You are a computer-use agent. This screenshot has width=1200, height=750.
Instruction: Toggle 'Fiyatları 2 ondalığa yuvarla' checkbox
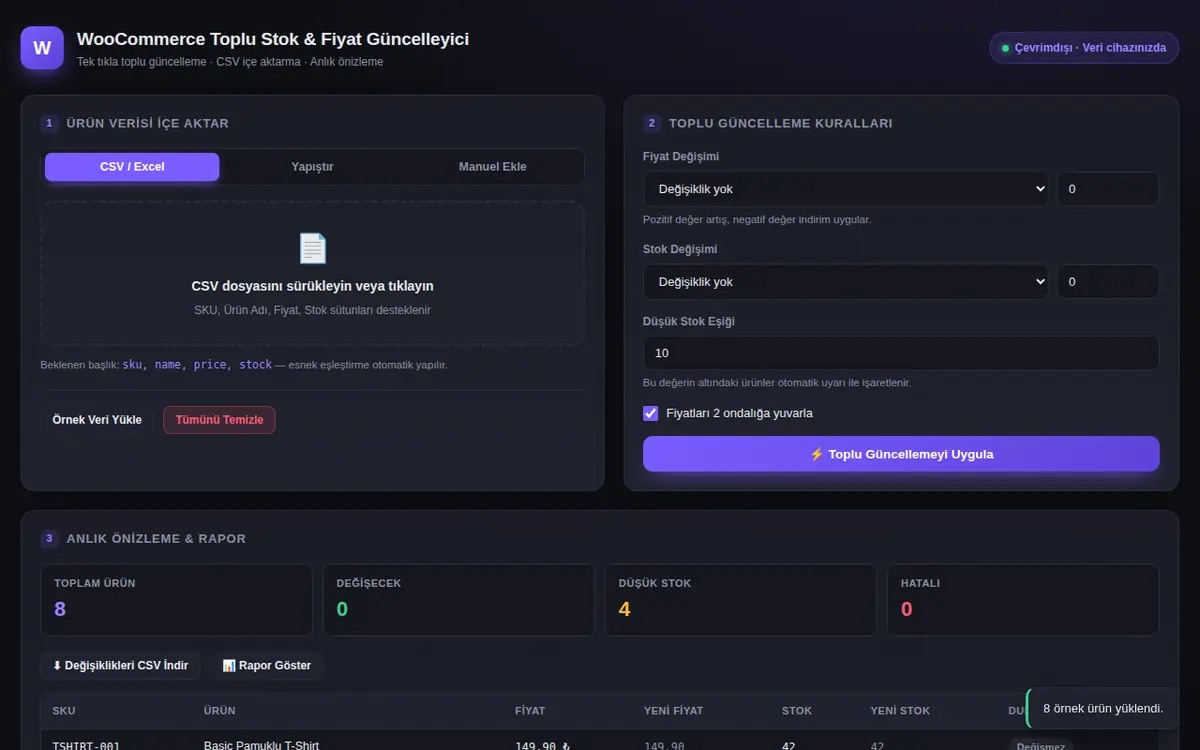(x=651, y=413)
